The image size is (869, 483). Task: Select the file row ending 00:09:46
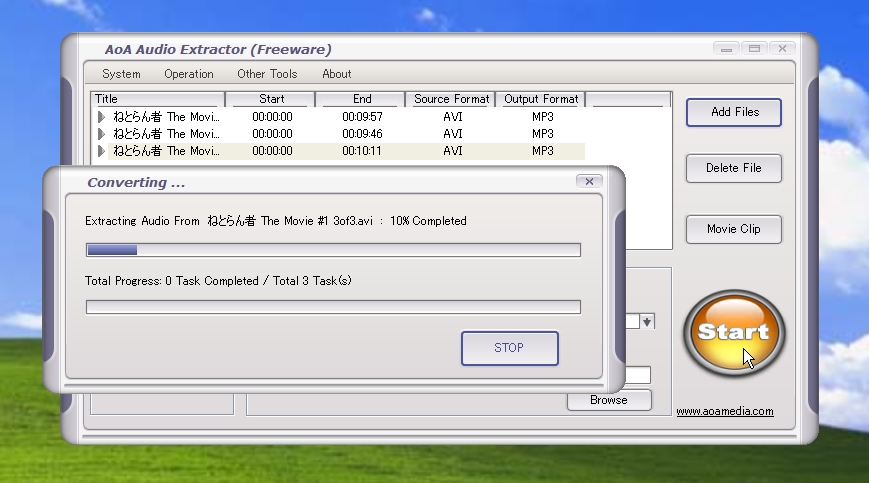coord(340,133)
